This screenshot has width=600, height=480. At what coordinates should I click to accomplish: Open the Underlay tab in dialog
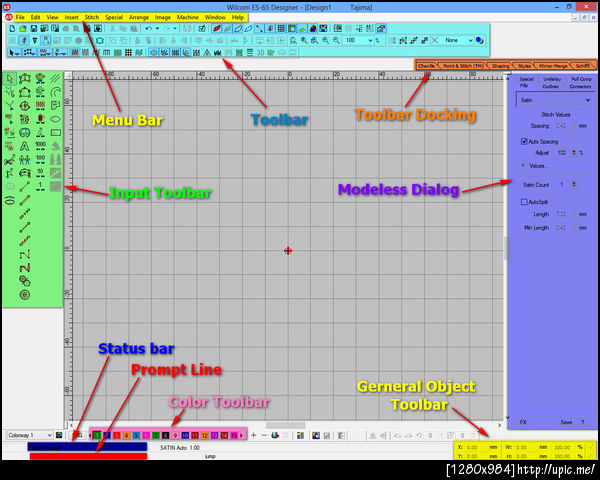(x=552, y=79)
